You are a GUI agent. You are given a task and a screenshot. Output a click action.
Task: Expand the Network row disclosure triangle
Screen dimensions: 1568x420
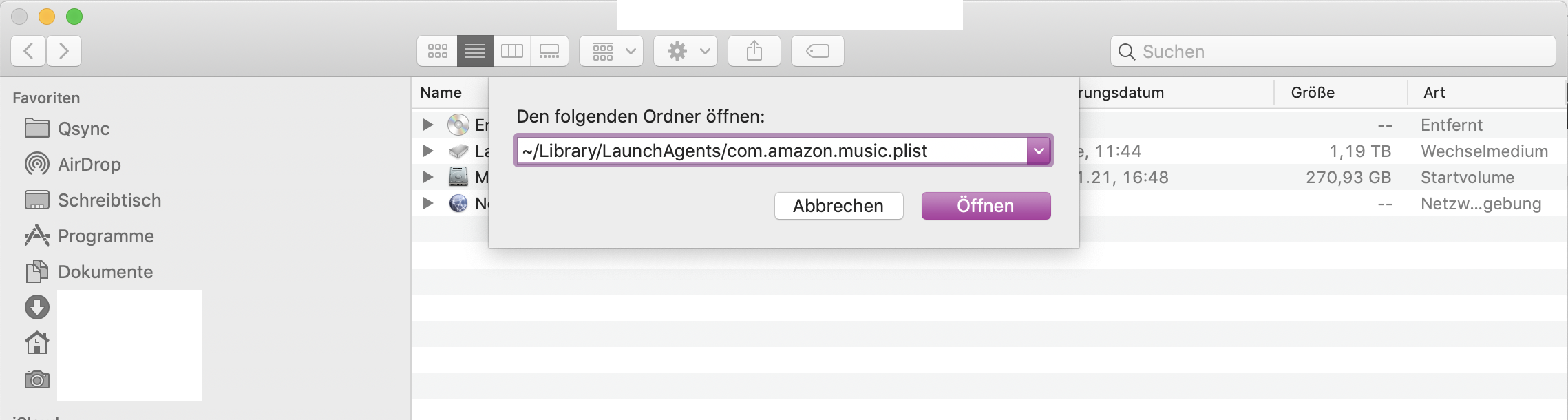coord(428,203)
